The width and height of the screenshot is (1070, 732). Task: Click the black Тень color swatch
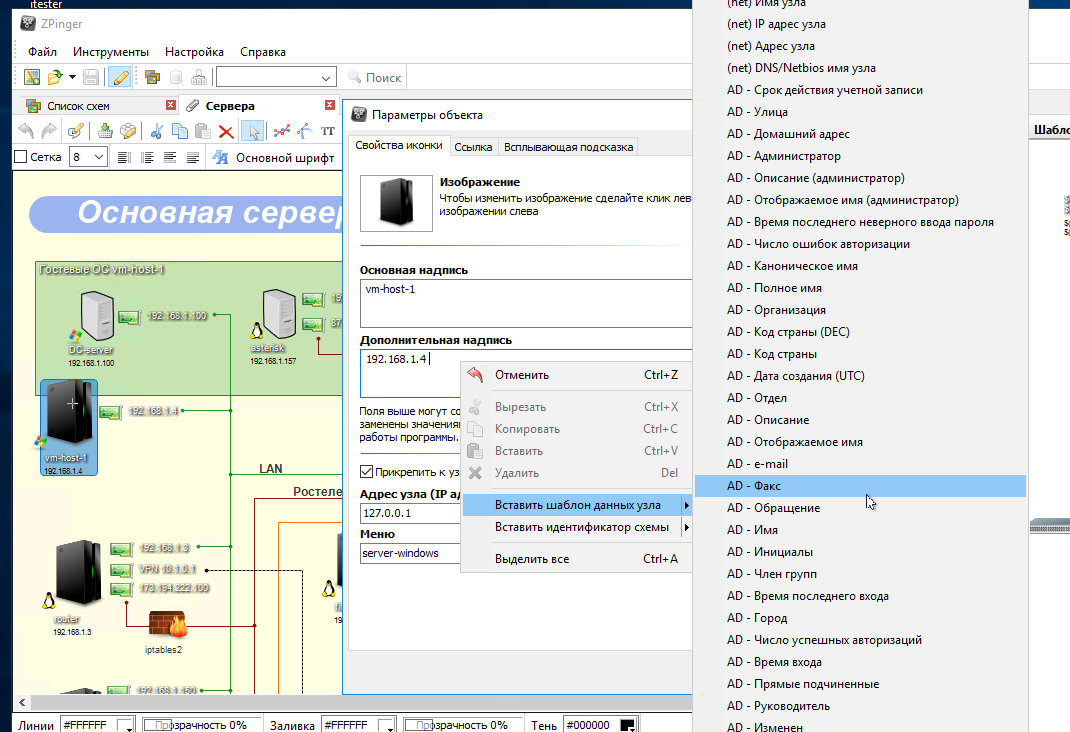point(627,725)
